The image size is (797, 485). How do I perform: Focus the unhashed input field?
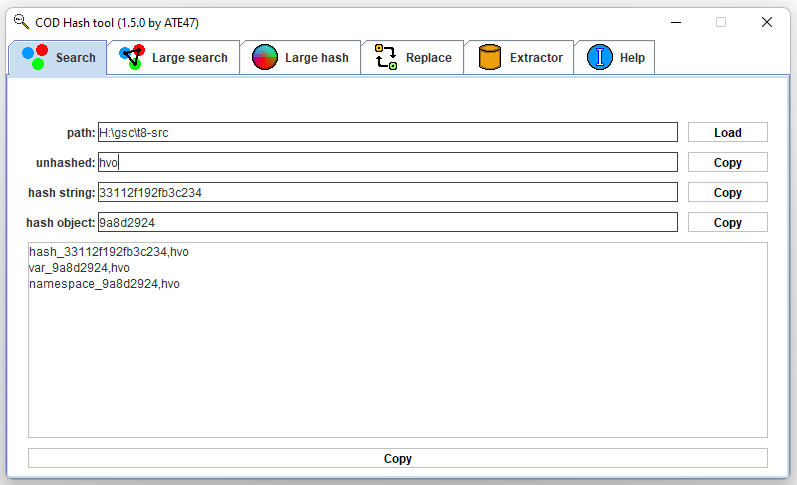point(388,162)
